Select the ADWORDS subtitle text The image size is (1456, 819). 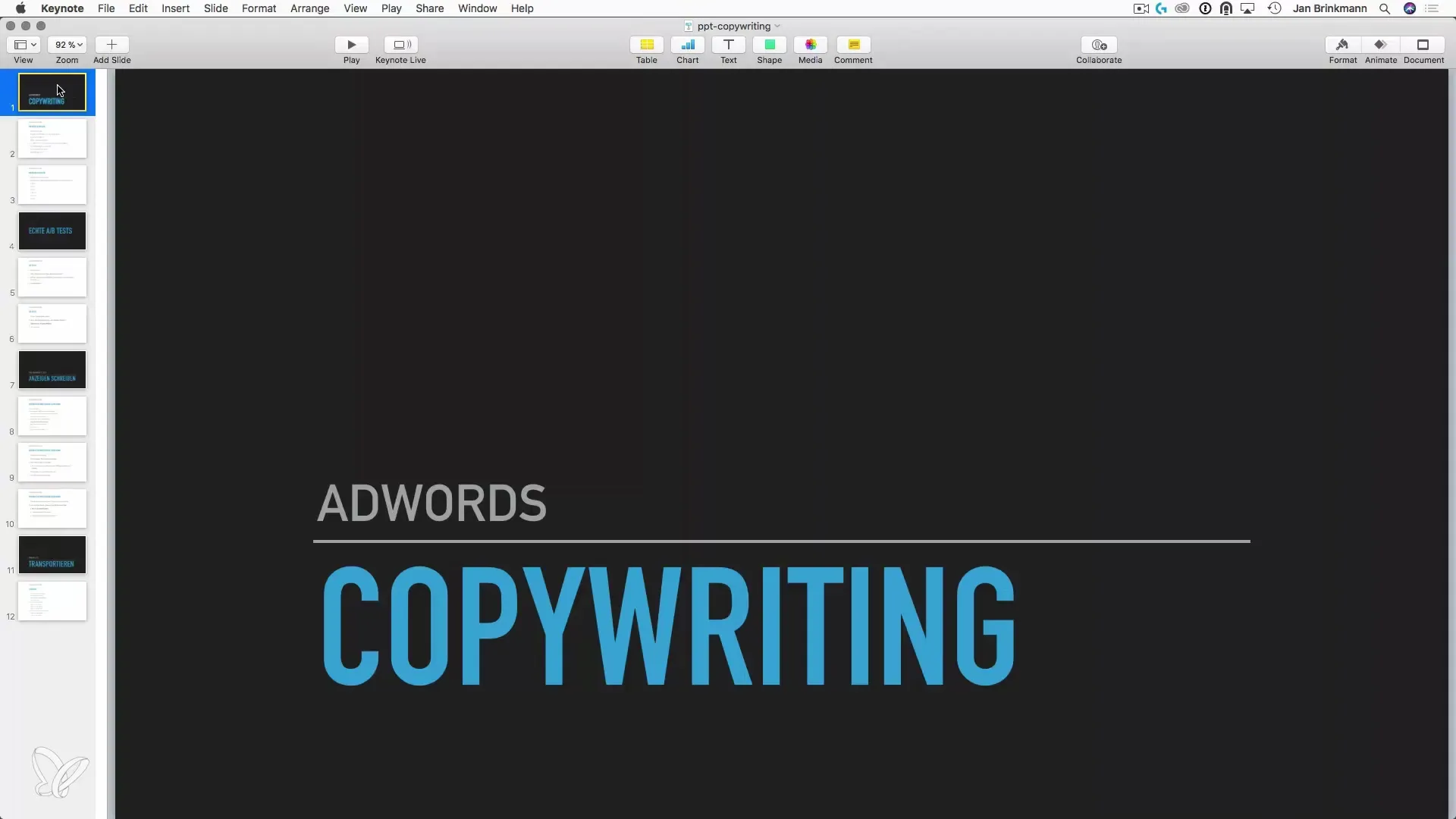click(x=431, y=503)
